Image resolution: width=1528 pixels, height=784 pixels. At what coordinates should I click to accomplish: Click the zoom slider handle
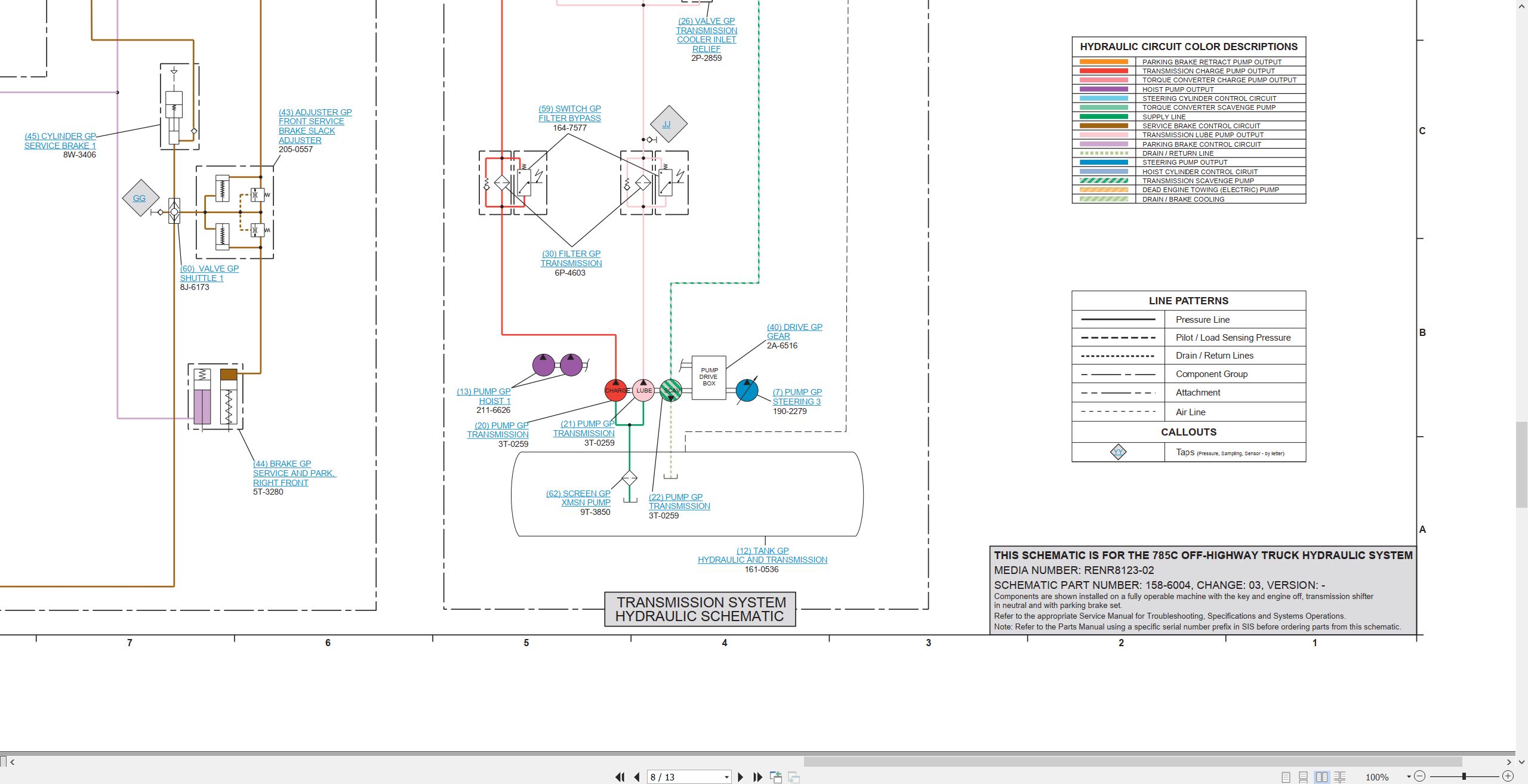click(x=1464, y=776)
